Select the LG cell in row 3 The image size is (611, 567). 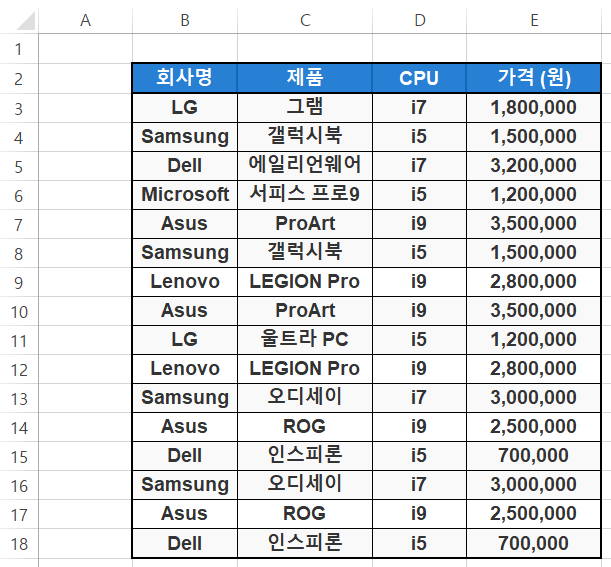pyautogui.click(x=185, y=108)
